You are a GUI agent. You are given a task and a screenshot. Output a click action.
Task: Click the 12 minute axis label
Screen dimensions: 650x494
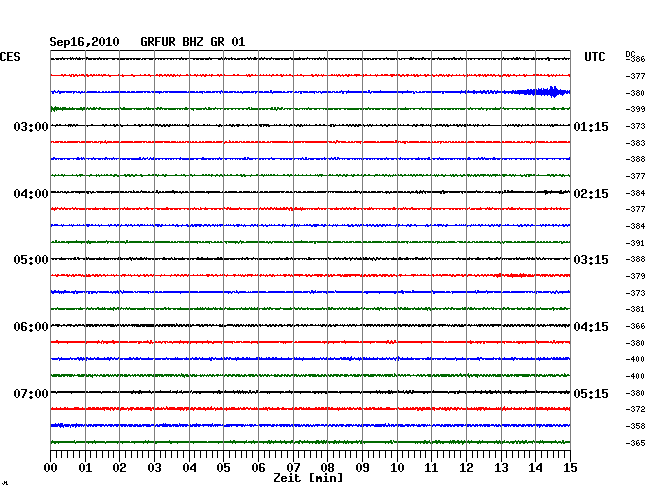point(466,468)
